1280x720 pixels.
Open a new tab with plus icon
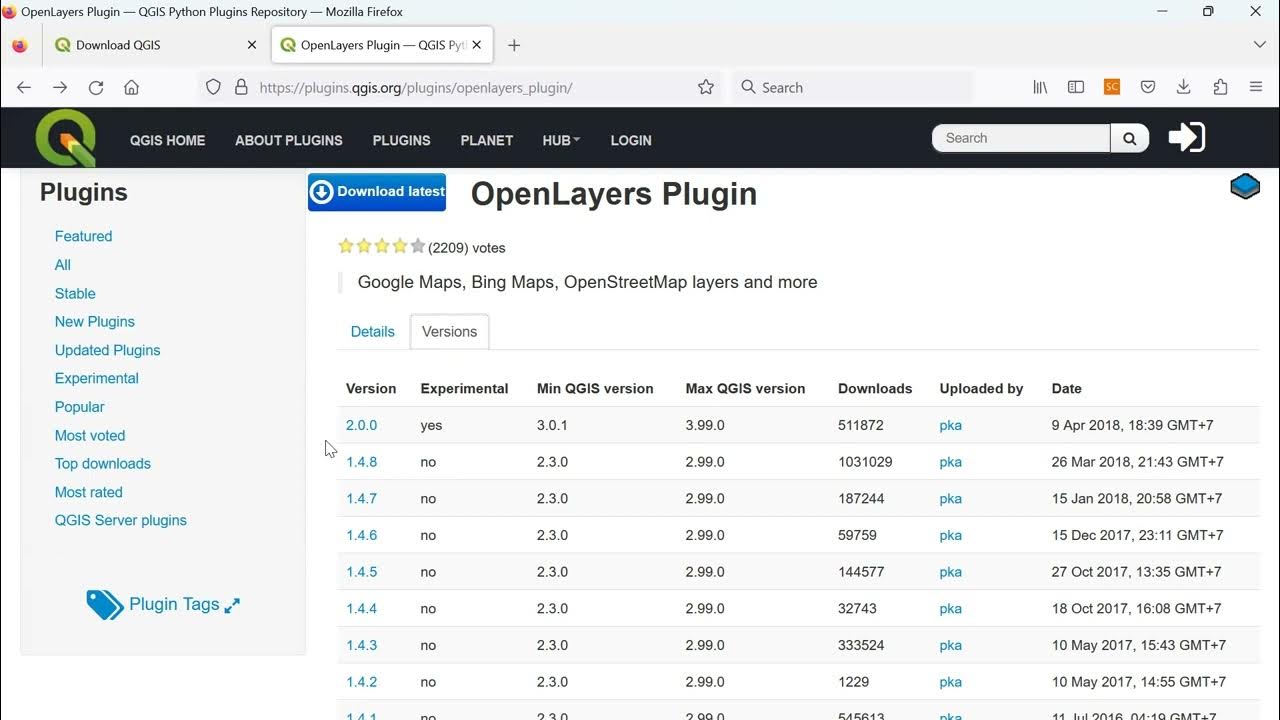click(514, 45)
